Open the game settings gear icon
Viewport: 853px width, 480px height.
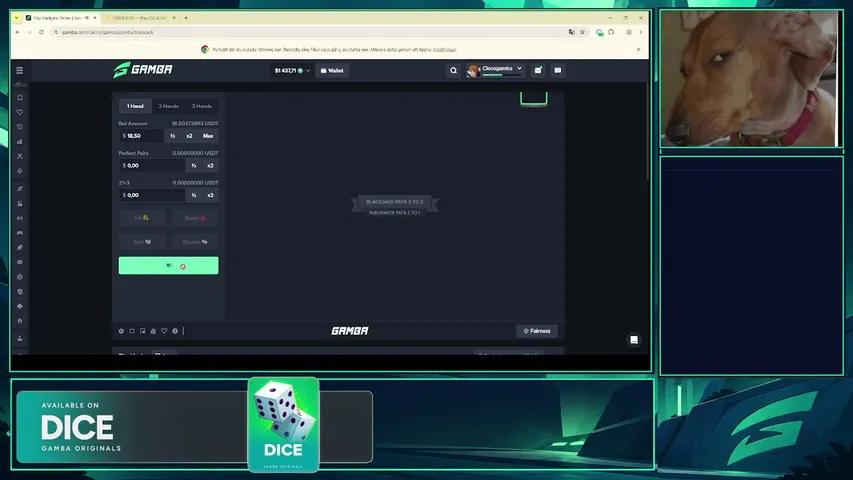point(121,331)
